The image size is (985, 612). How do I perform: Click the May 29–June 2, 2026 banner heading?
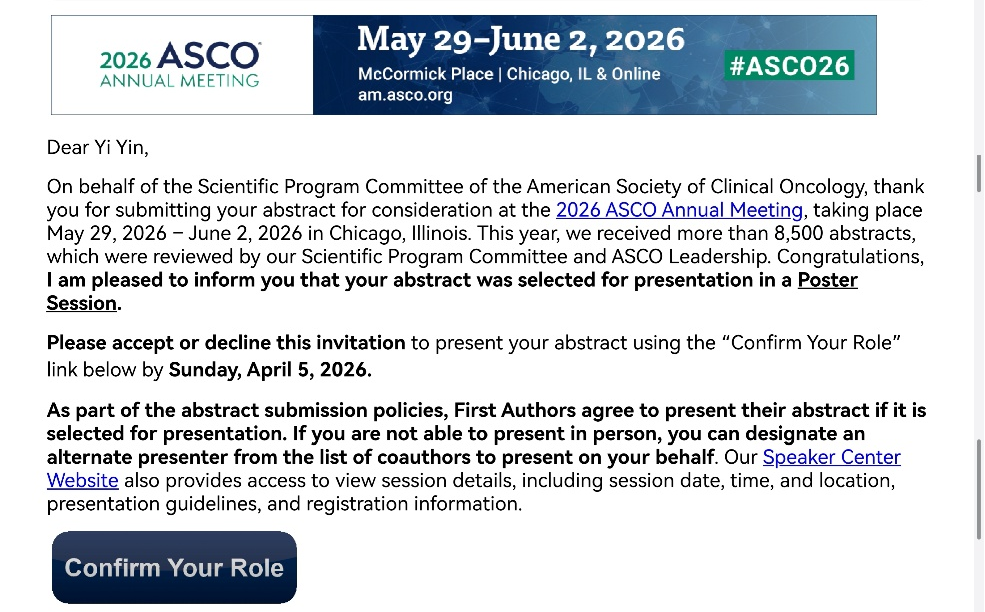(x=521, y=39)
